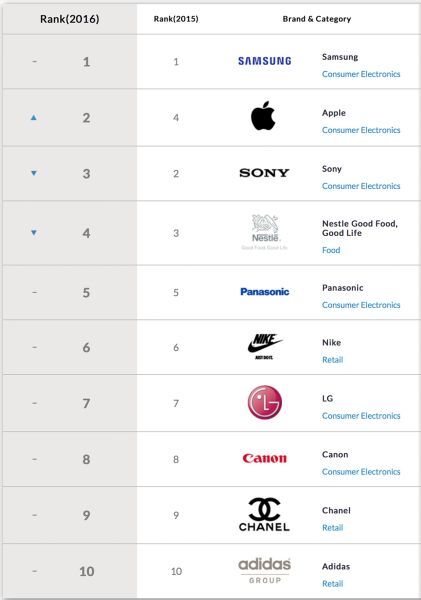This screenshot has height=600, width=421.
Task: Click the up arrow beside rank 2
Action: pyautogui.click(x=34, y=117)
